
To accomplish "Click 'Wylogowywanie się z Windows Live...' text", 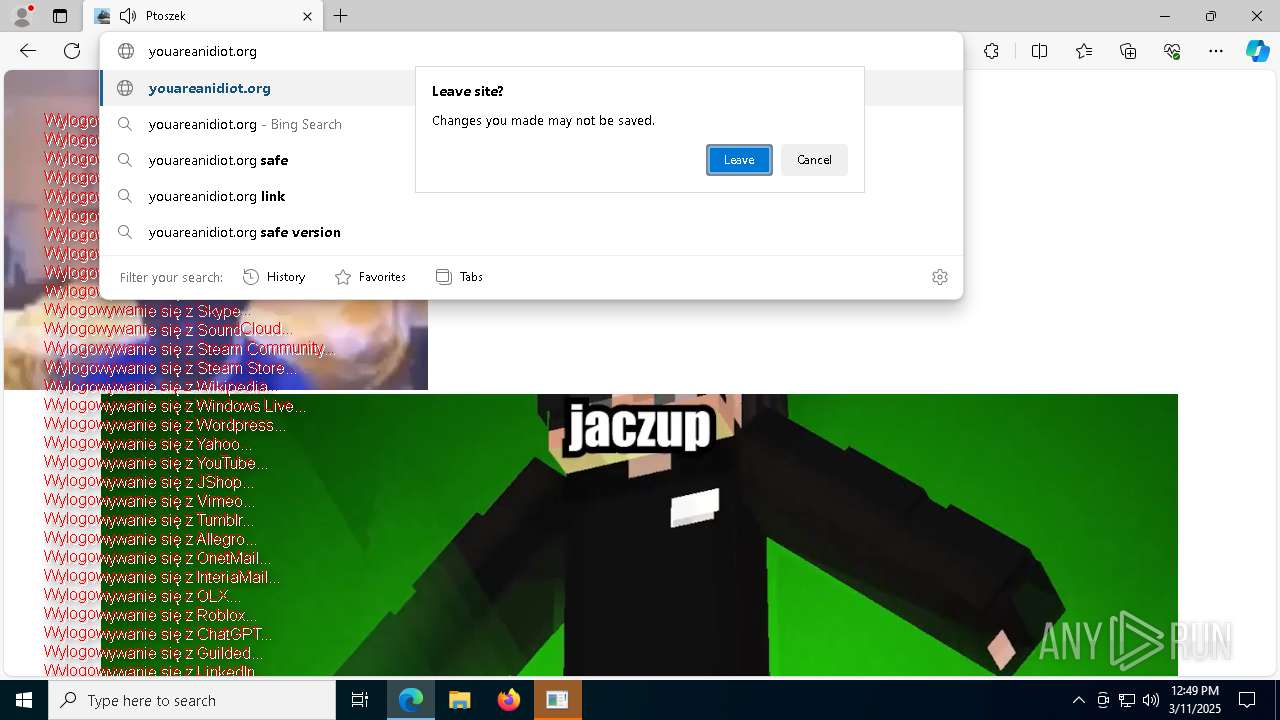I will (x=175, y=406).
